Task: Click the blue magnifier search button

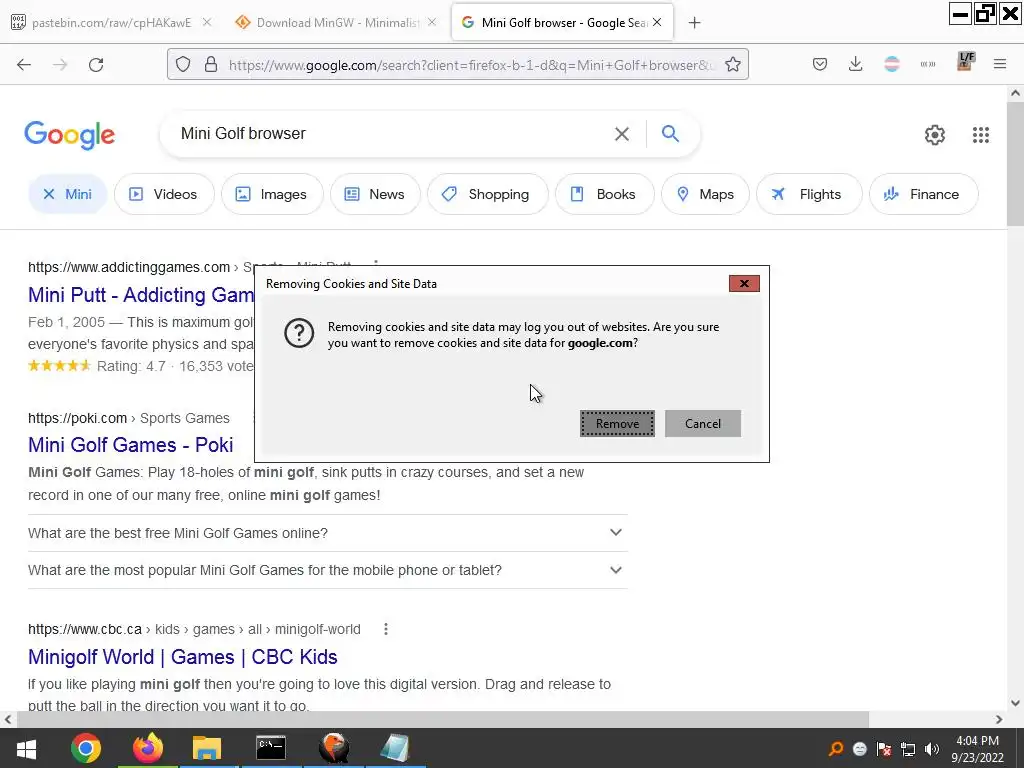Action: tap(670, 134)
